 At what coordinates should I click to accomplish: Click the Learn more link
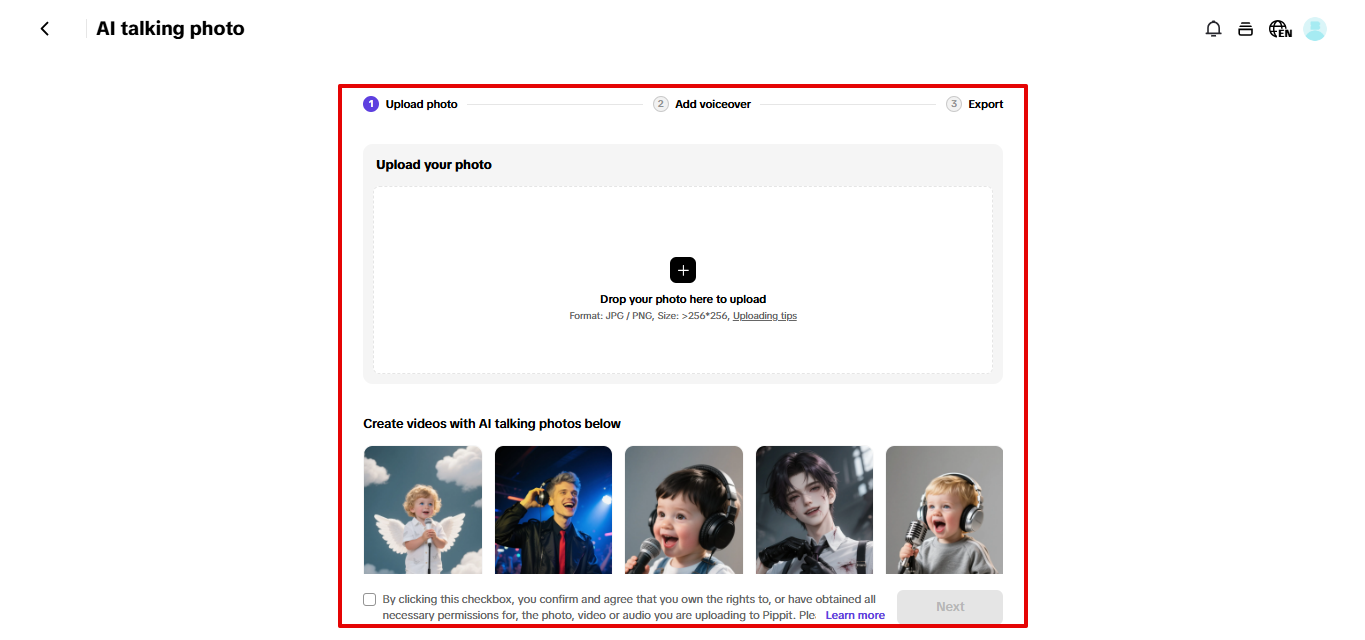point(855,614)
